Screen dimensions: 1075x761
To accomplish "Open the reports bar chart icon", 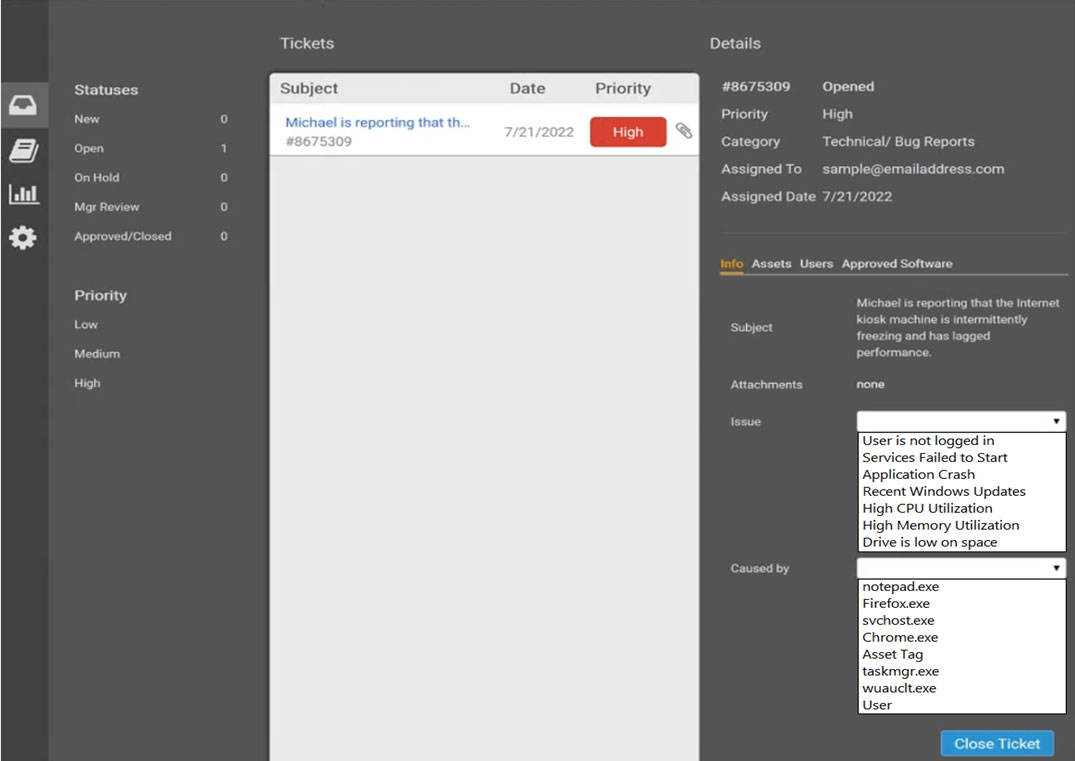I will [23, 193].
